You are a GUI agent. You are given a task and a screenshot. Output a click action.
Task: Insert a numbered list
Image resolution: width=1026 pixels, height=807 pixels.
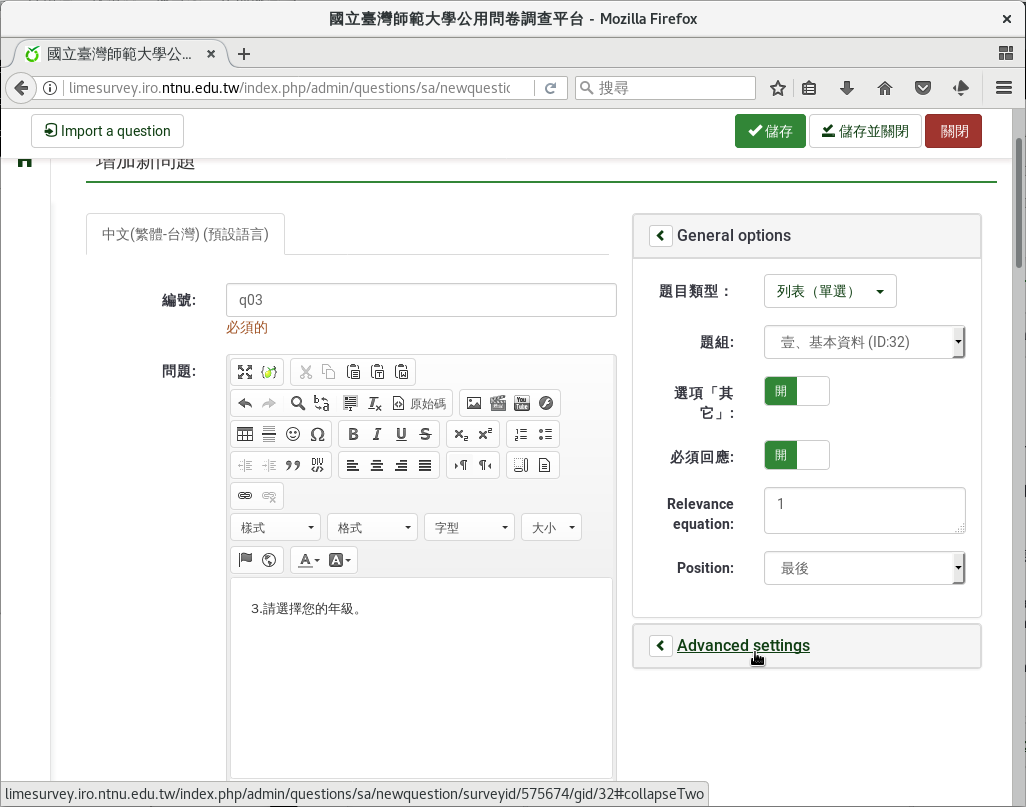[521, 434]
